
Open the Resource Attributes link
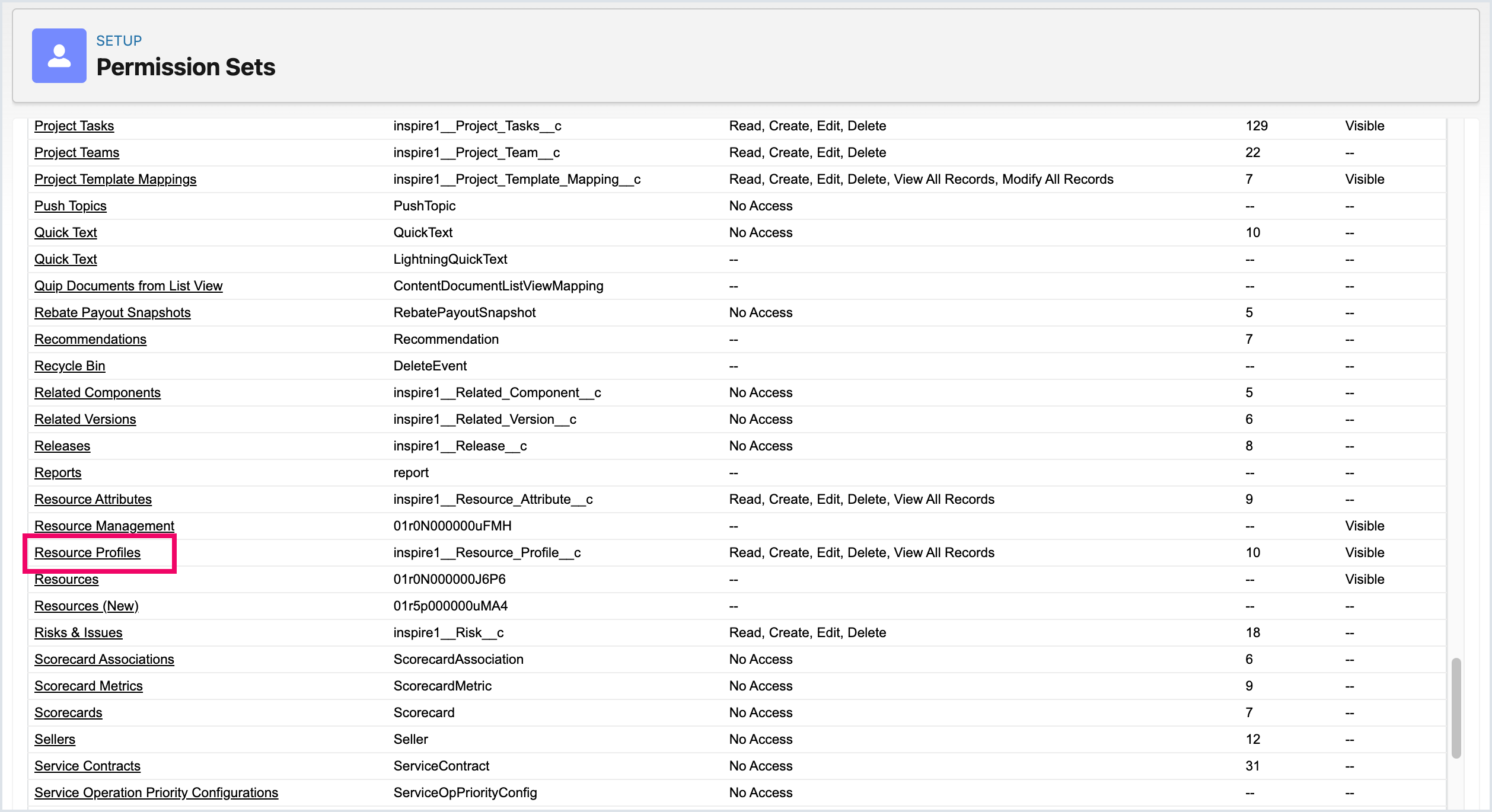[x=93, y=499]
